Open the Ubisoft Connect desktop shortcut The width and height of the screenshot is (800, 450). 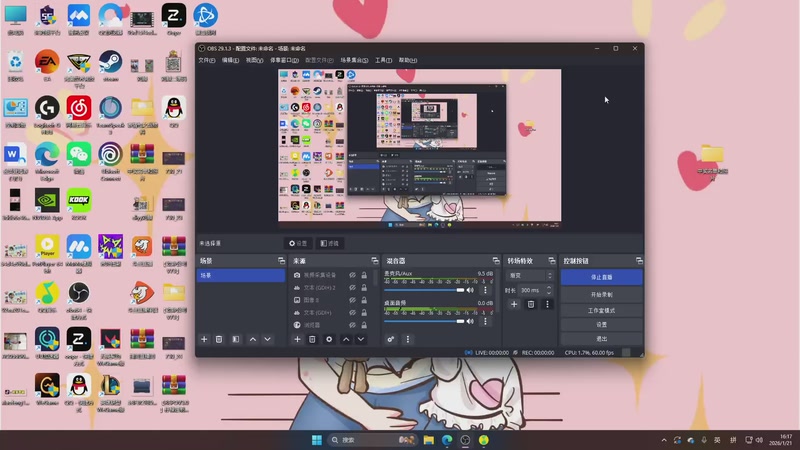tap(110, 161)
